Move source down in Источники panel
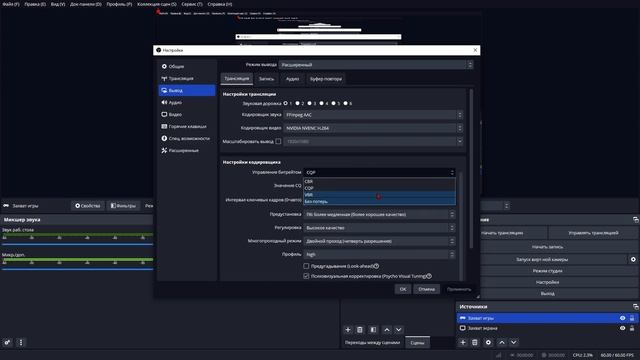This screenshot has width=640, height=360. [513, 342]
